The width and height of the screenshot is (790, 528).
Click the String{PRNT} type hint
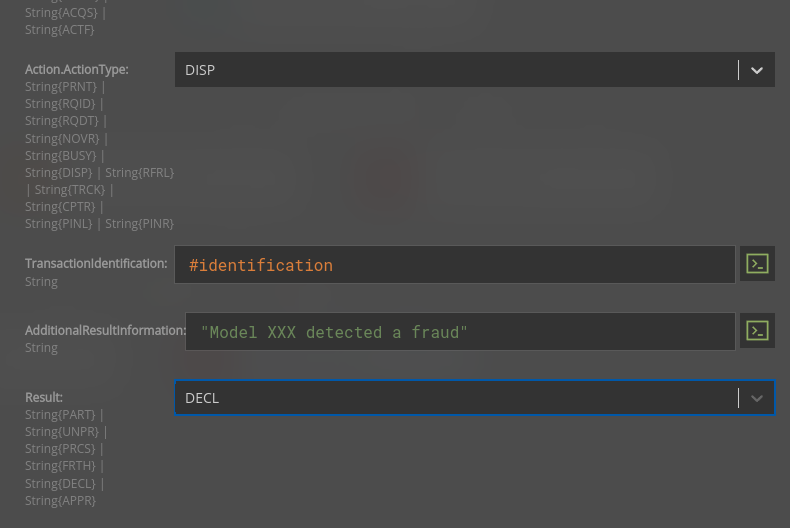click(x=60, y=87)
